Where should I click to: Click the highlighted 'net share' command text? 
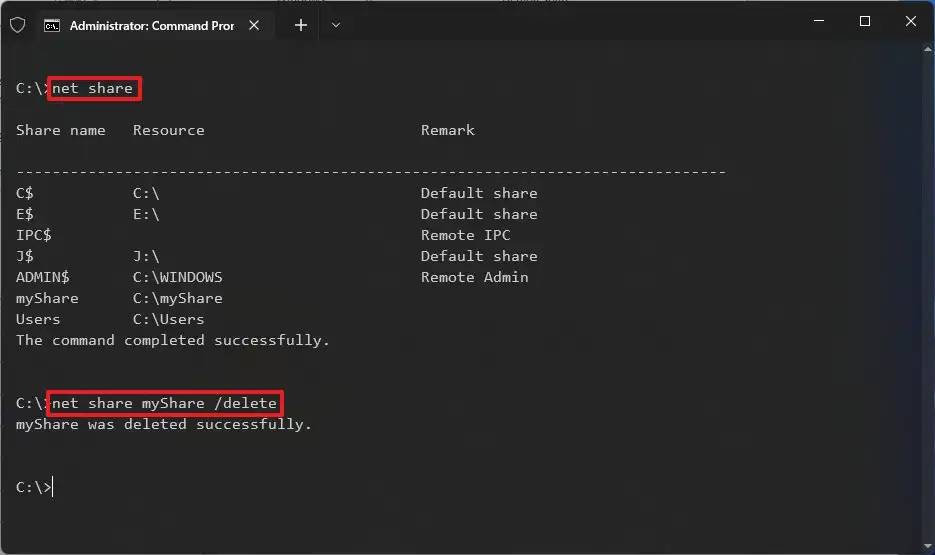93,88
